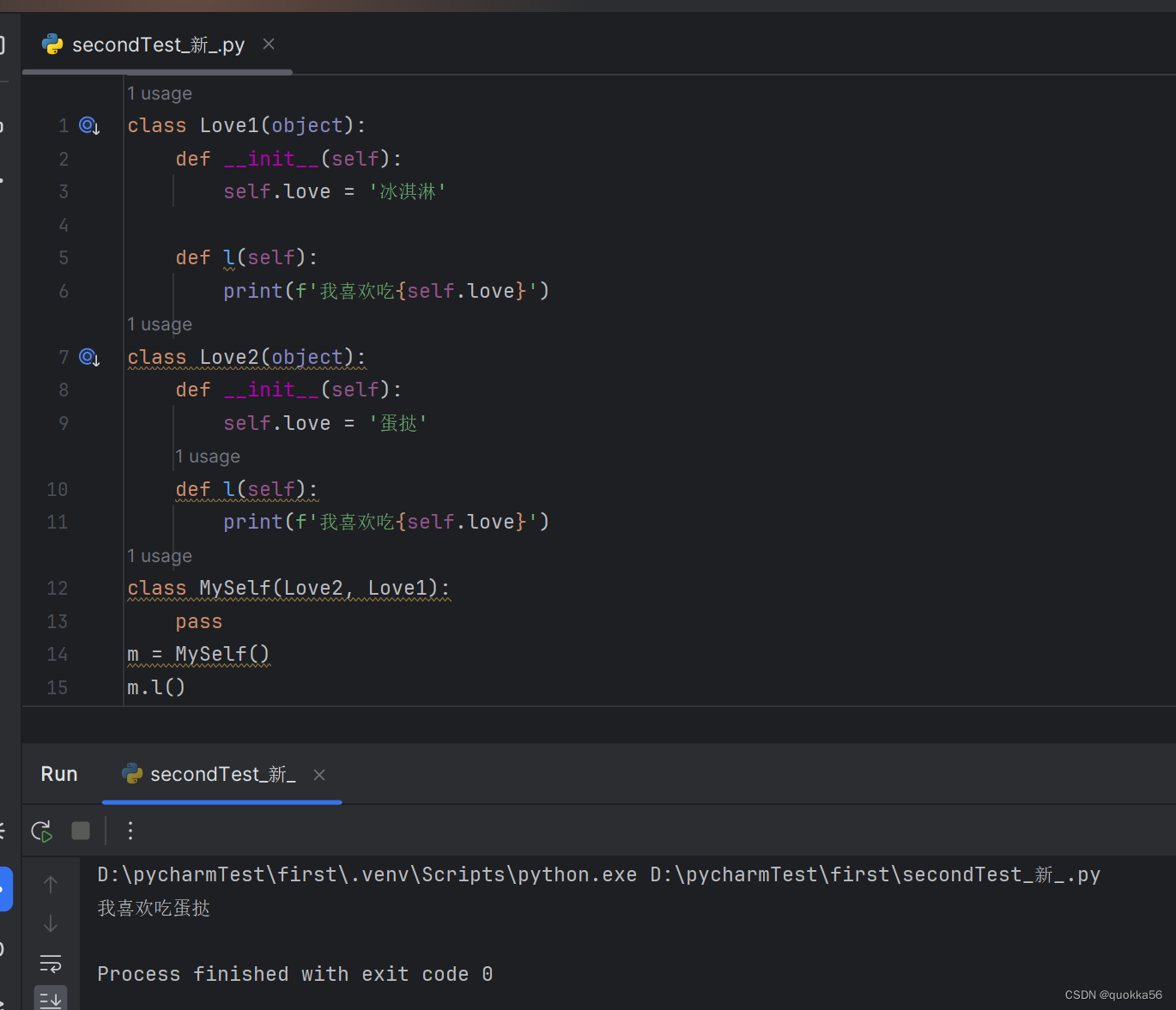Click 'def l(self):' on line 10

tap(247, 490)
